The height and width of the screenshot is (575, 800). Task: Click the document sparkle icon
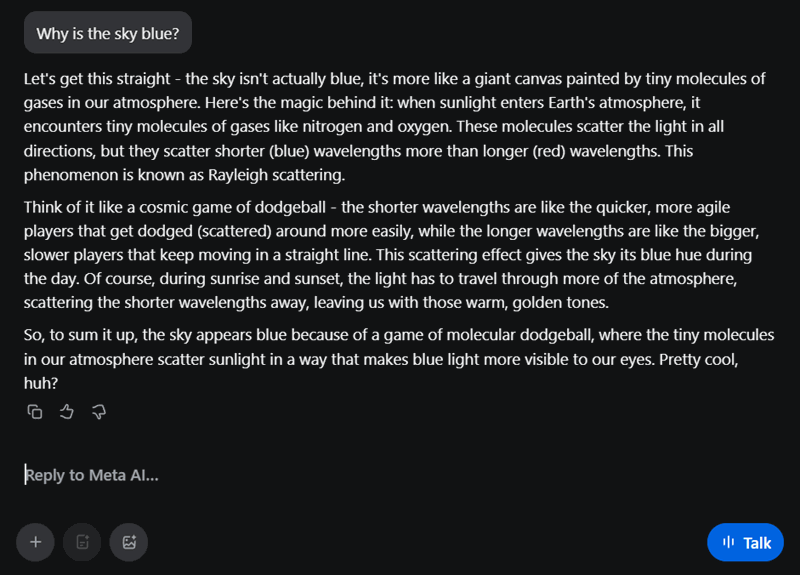click(82, 542)
